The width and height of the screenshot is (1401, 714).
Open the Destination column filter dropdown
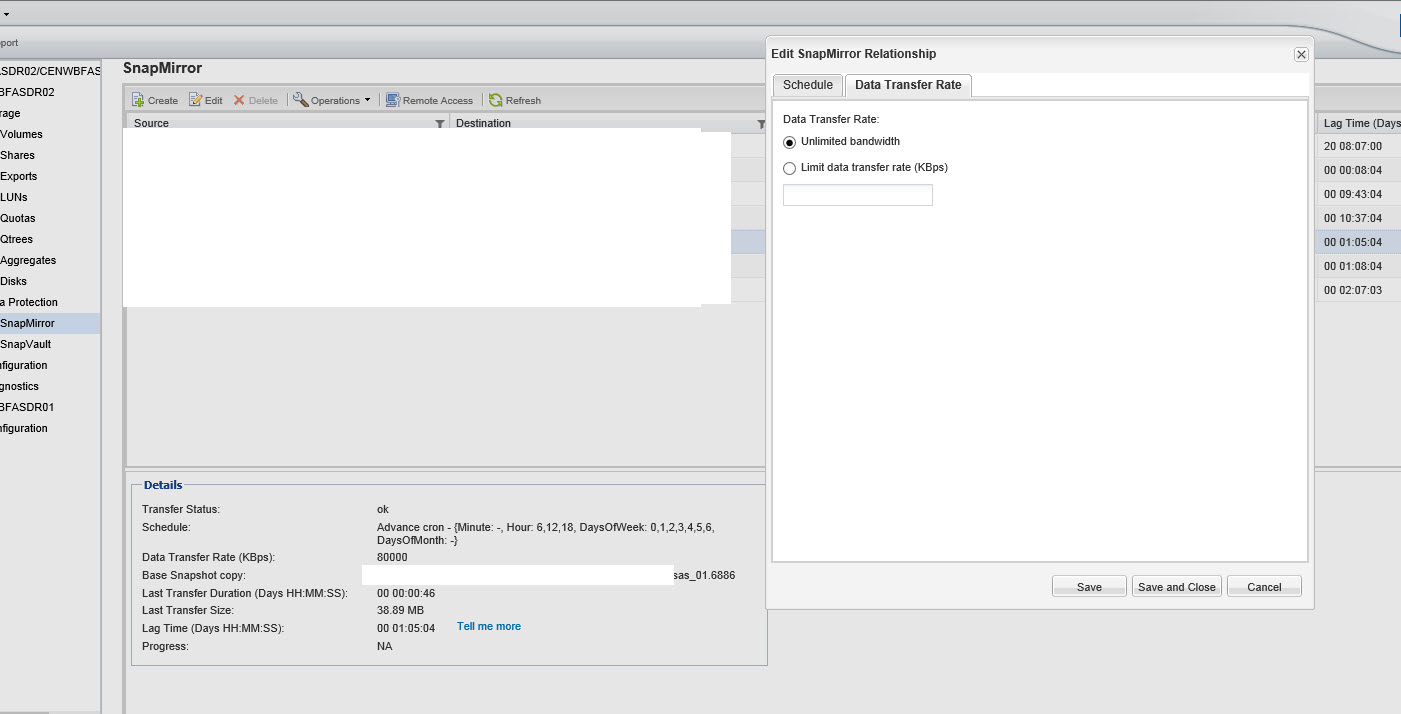pyautogui.click(x=761, y=123)
